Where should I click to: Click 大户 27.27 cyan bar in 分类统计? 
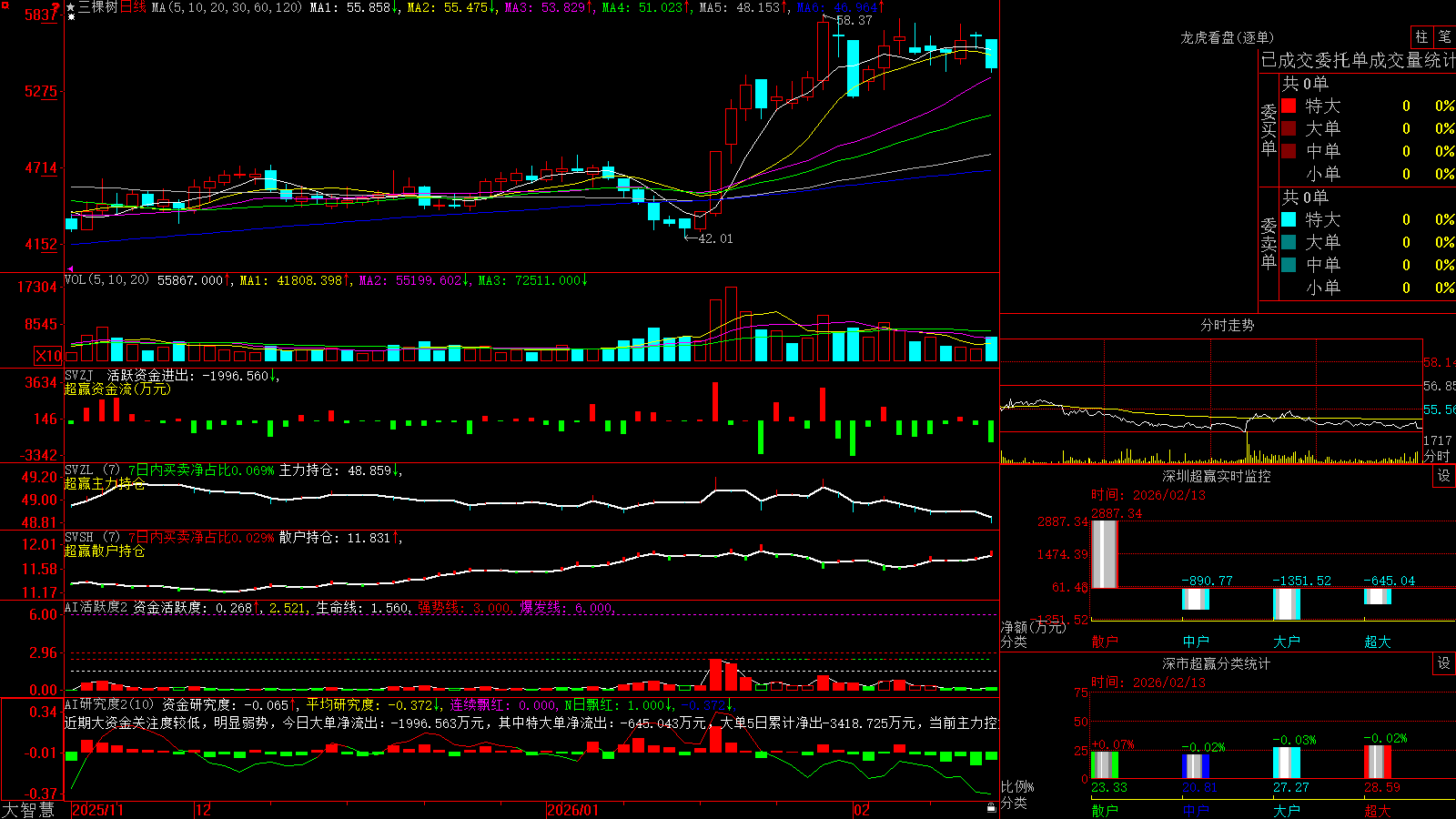tap(1287, 763)
